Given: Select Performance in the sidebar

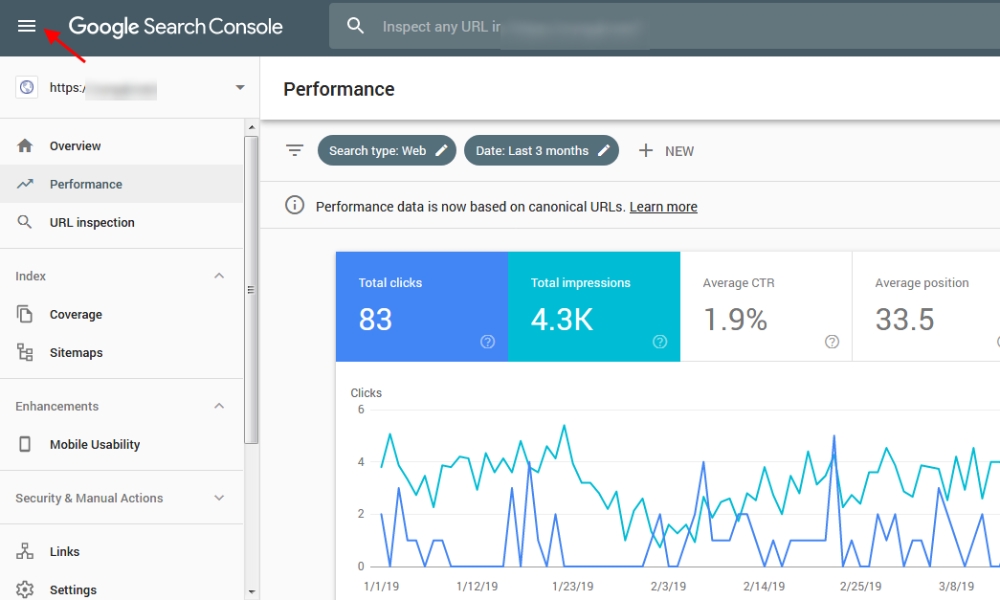Looking at the screenshot, I should tap(121, 184).
